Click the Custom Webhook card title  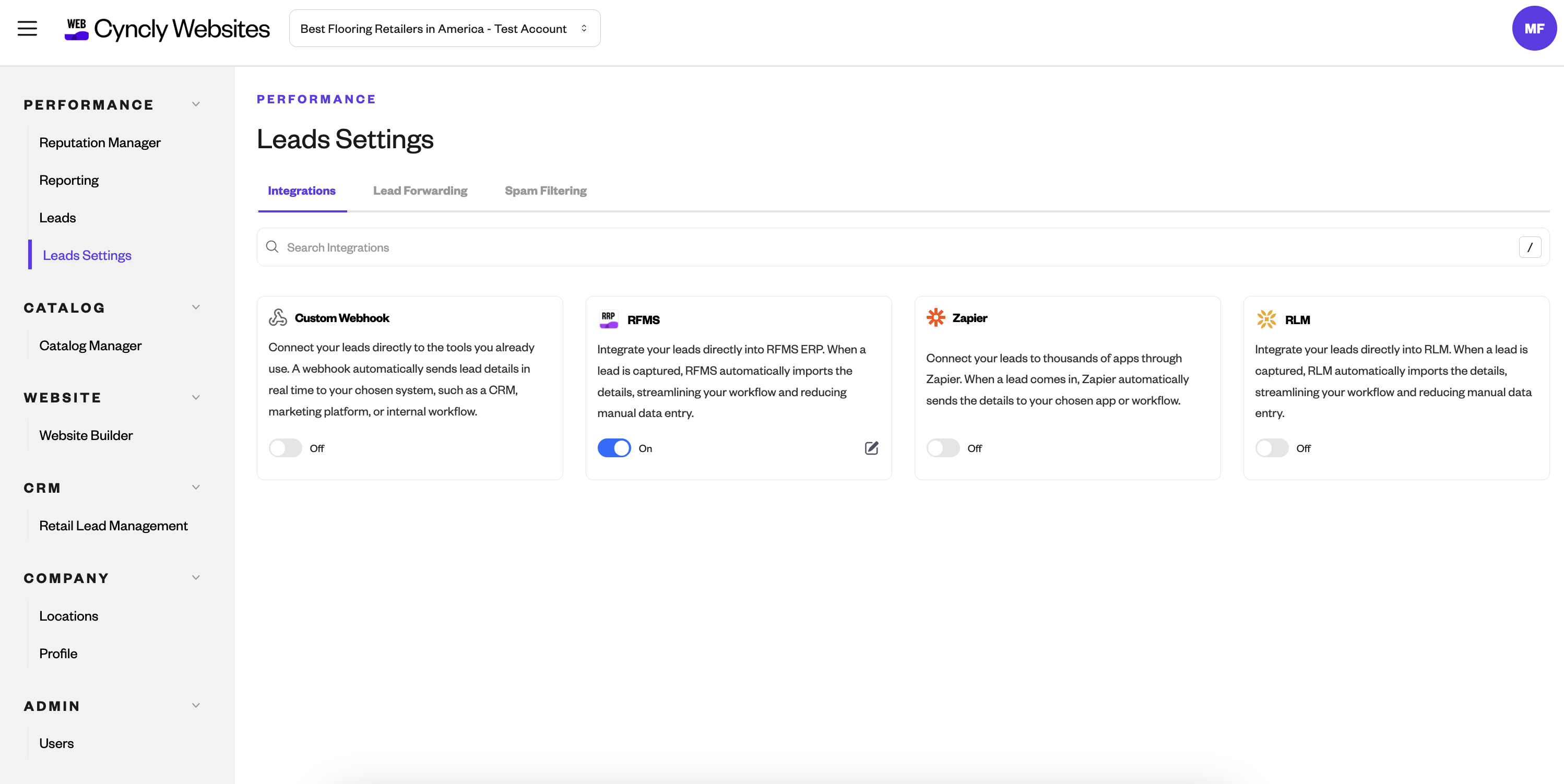click(342, 318)
